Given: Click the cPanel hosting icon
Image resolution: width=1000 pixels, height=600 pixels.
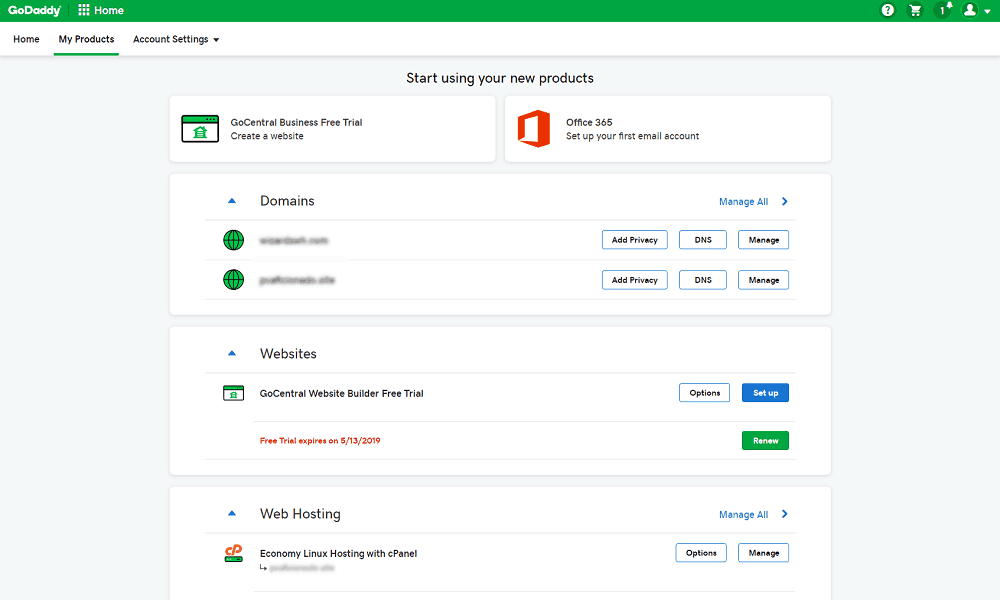Looking at the screenshot, I should 233,553.
